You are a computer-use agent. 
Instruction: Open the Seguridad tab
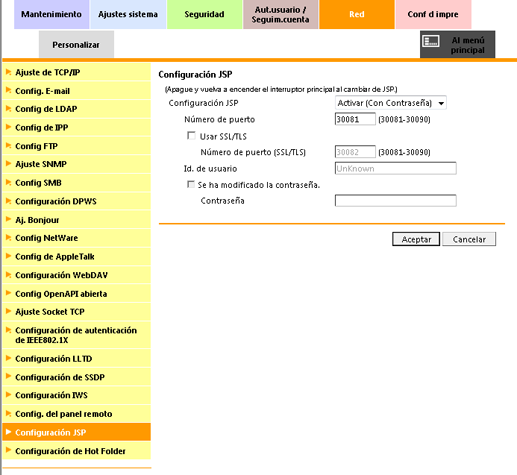click(204, 14)
